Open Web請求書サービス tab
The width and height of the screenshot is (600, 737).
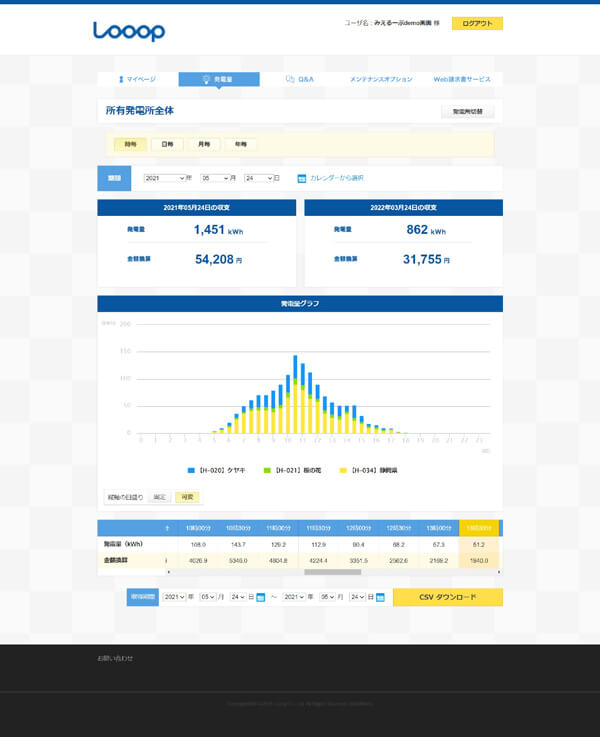(462, 79)
